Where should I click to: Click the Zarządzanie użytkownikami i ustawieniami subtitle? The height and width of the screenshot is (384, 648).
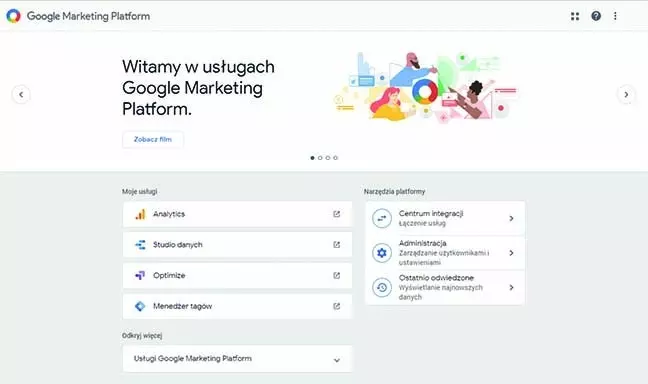click(444, 258)
